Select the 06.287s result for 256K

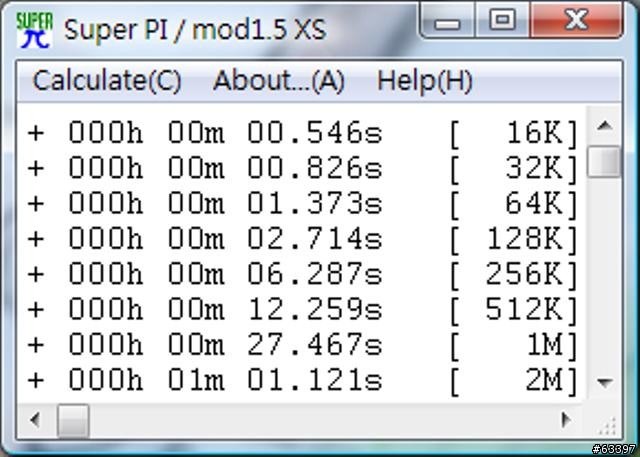[302, 274]
